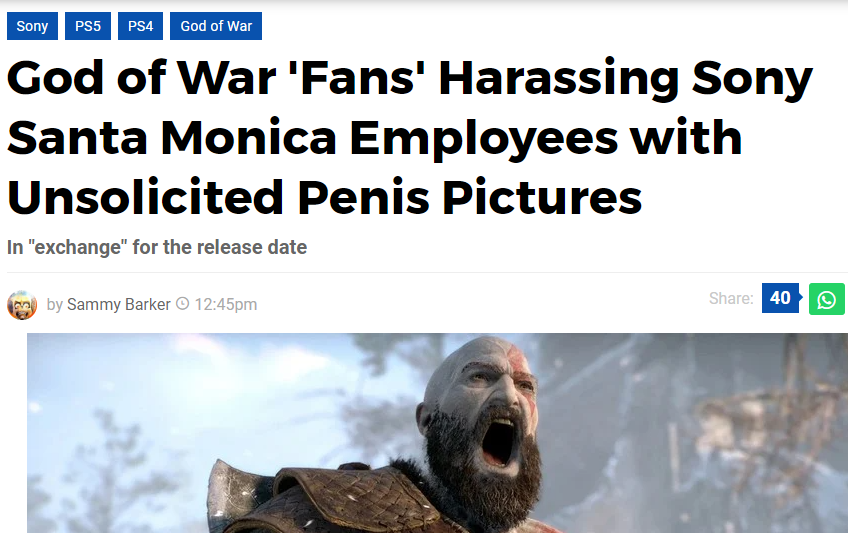The width and height of the screenshot is (848, 533).
Task: Click headline's last line 'Unsolicited Penis Pictures'
Action: pyautogui.click(x=324, y=197)
